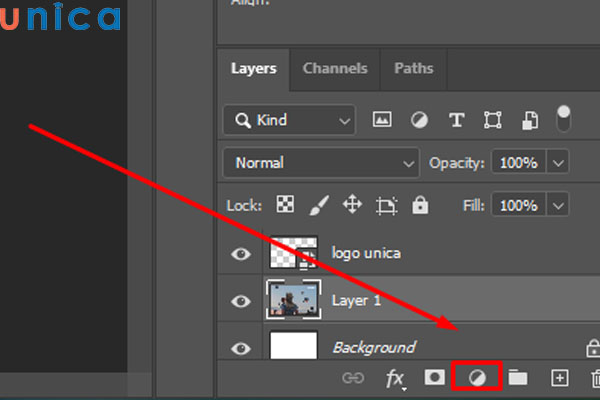
Task: Select the Background layer thumbnail
Action: 293,345
